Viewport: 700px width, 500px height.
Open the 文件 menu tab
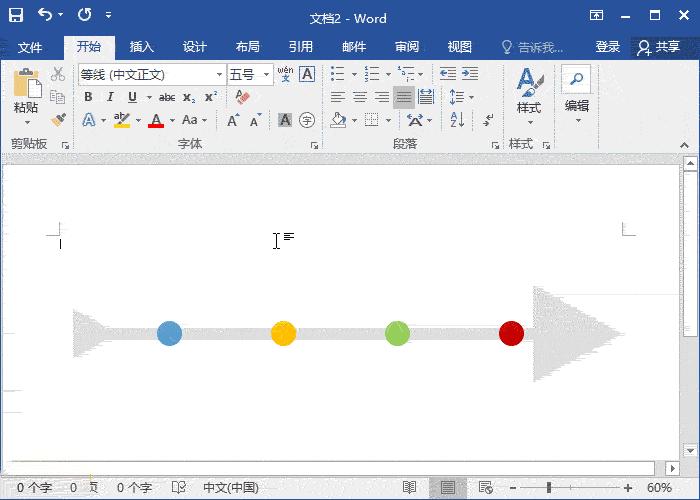30,47
